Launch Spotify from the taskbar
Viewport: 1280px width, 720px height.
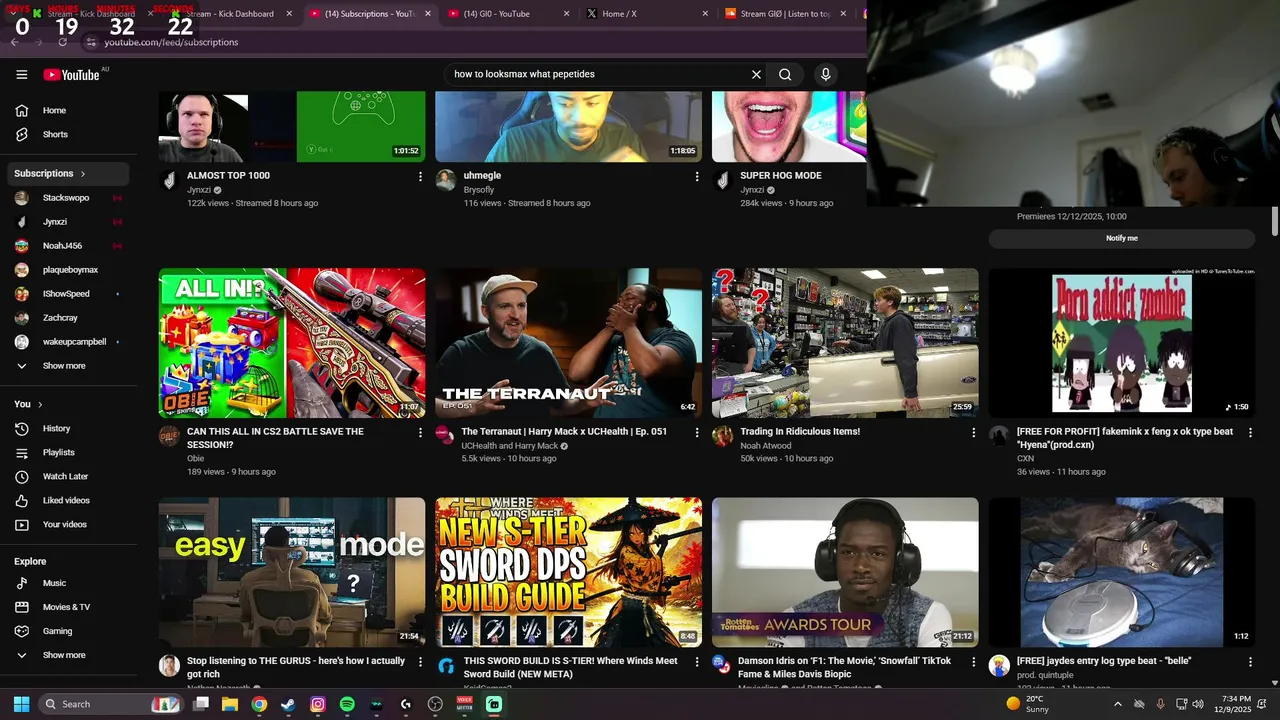coord(347,704)
